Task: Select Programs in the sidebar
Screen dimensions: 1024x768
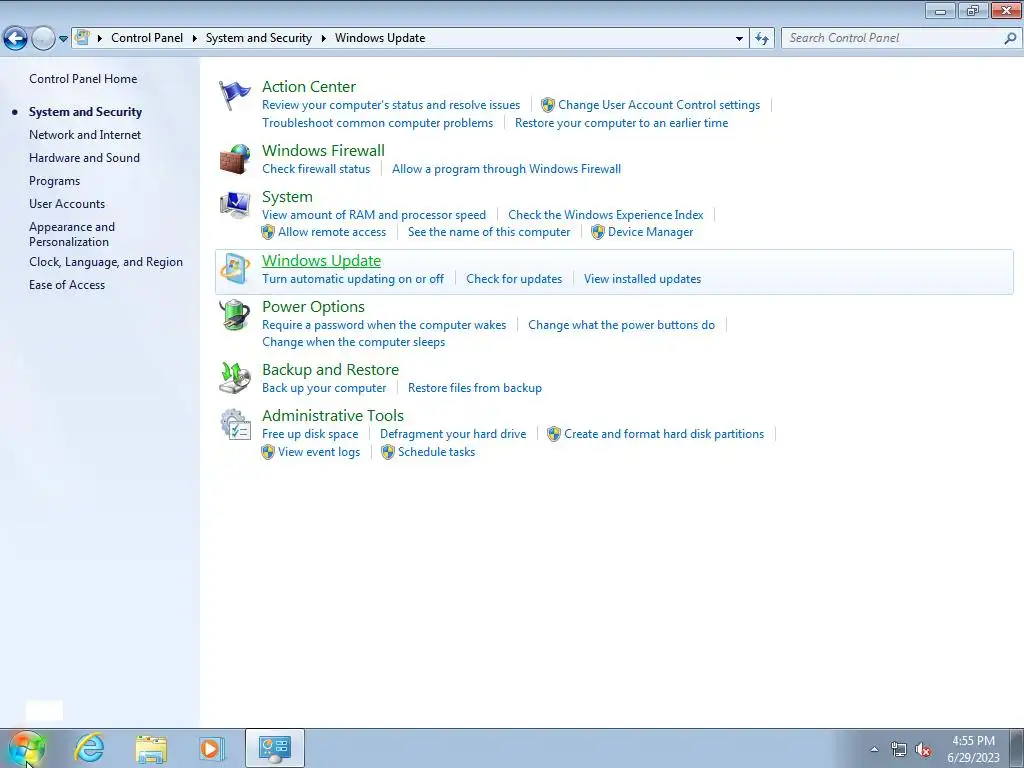Action: 54,181
